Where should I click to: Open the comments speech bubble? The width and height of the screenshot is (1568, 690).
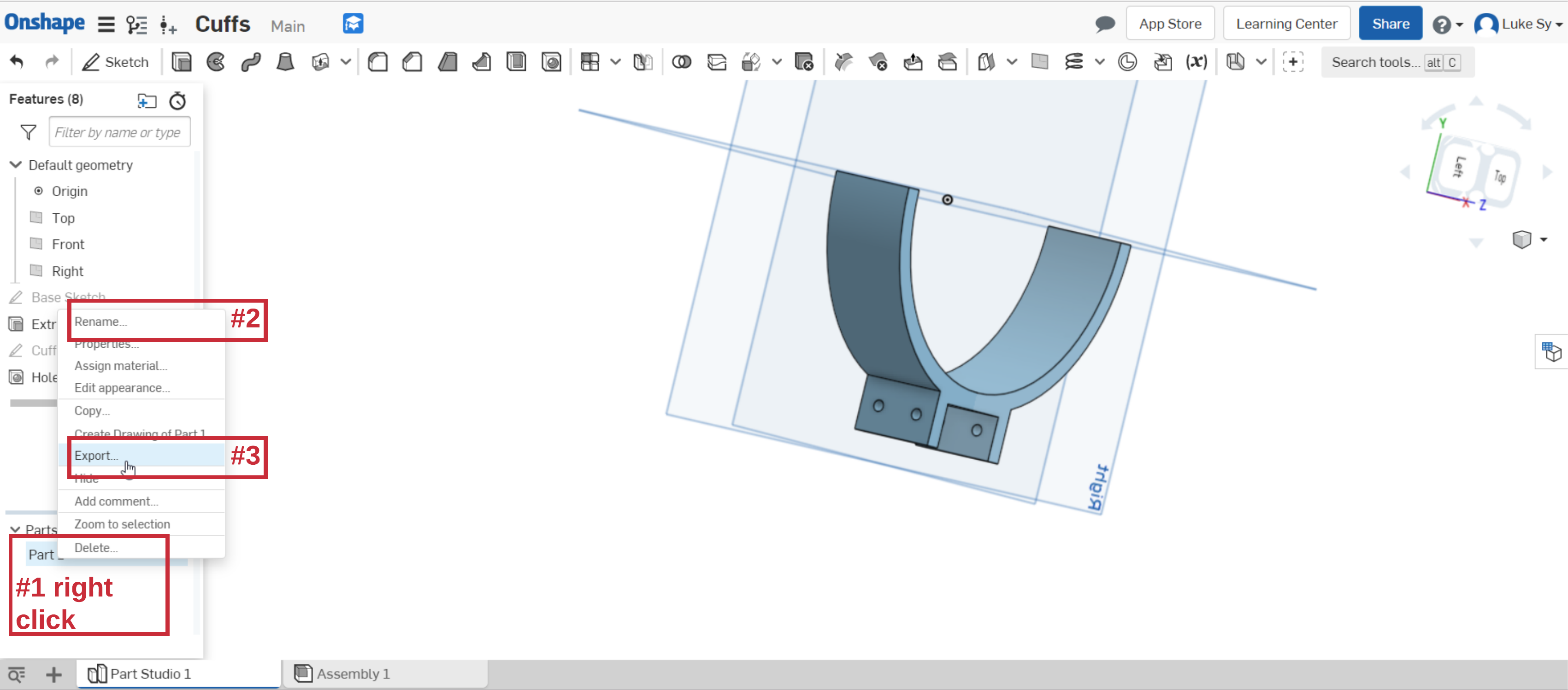pos(1105,24)
